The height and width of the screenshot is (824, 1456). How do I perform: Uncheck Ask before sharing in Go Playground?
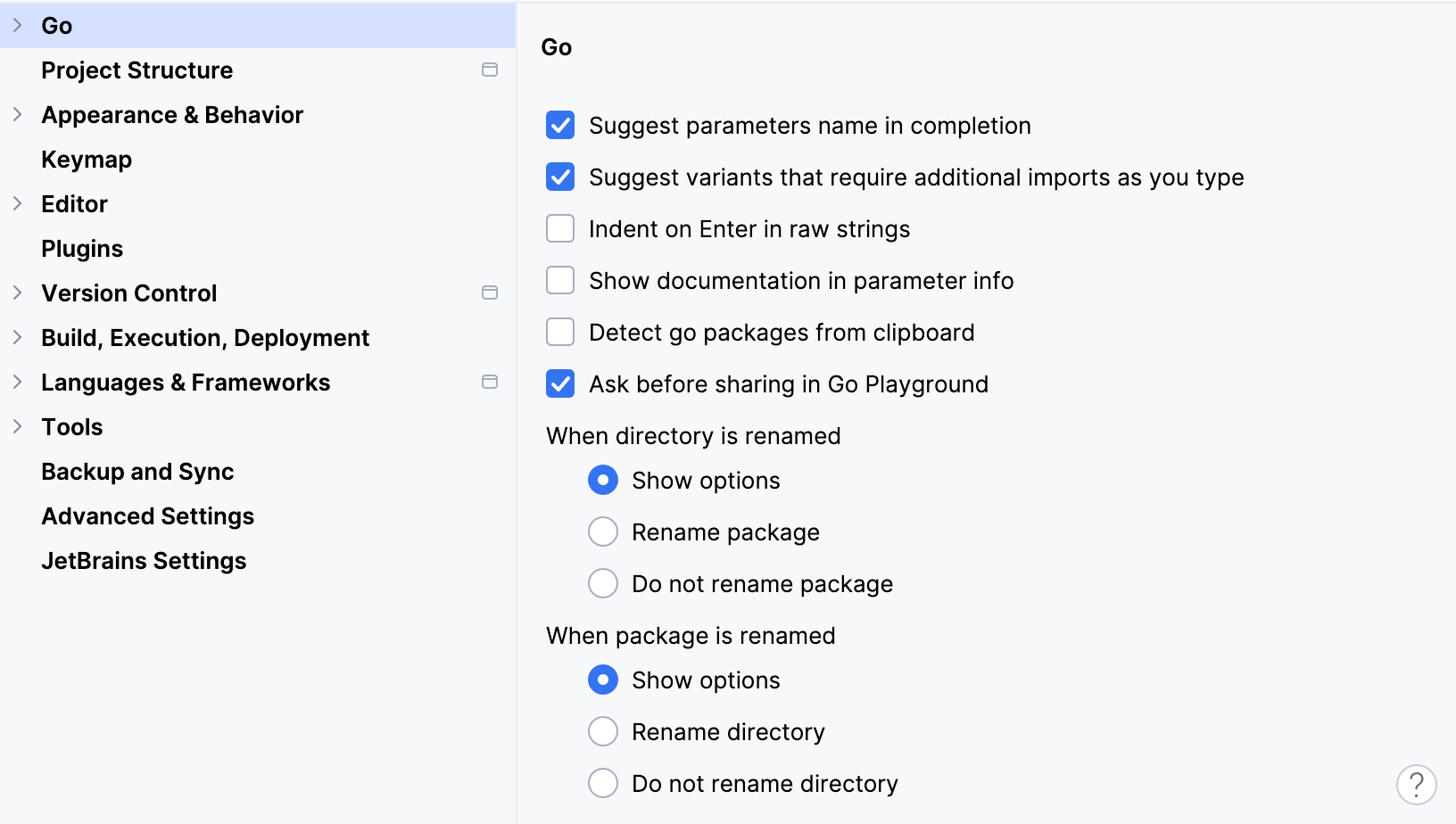(x=559, y=383)
